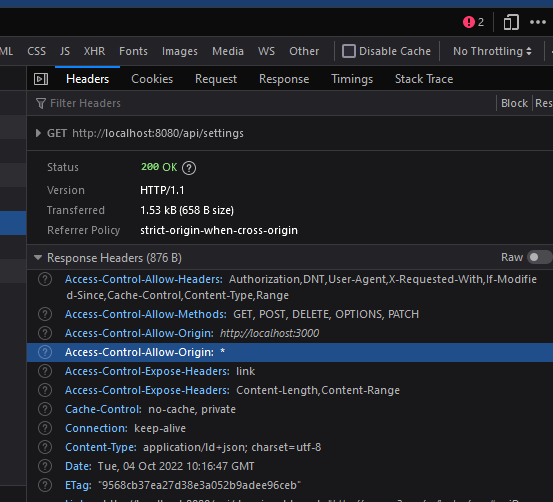The height and width of the screenshot is (502, 553).
Task: Open the Timings tab
Action: [x=352, y=79]
